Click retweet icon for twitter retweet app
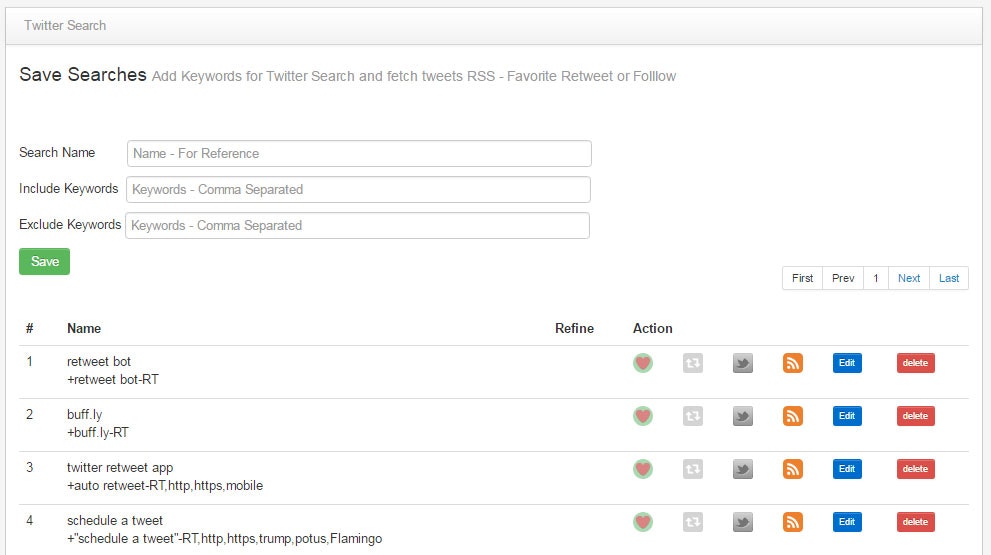The height and width of the screenshot is (555, 991). 693,469
